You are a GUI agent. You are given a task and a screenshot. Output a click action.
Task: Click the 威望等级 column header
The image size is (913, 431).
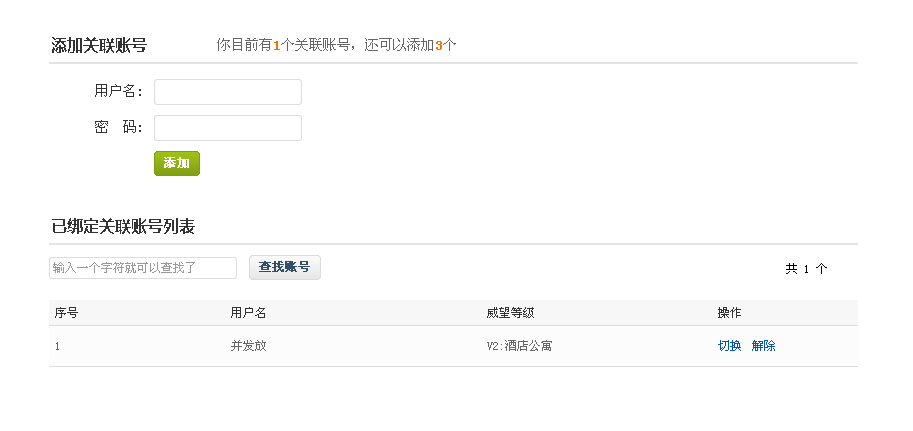(x=510, y=313)
